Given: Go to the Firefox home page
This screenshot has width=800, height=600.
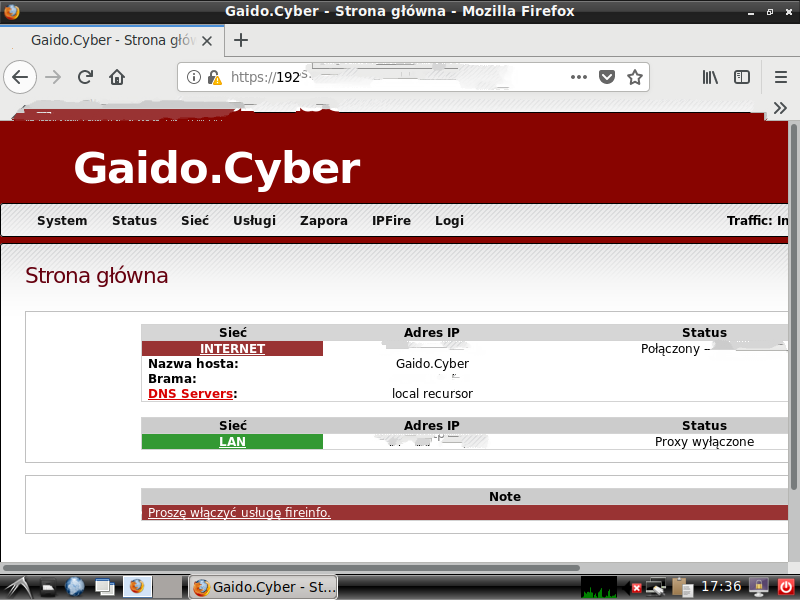Looking at the screenshot, I should (x=117, y=77).
